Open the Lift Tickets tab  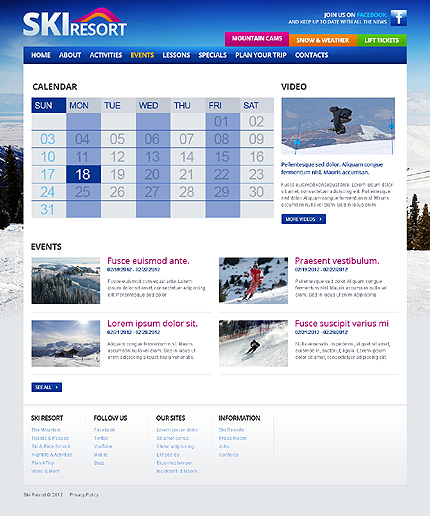pos(382,40)
